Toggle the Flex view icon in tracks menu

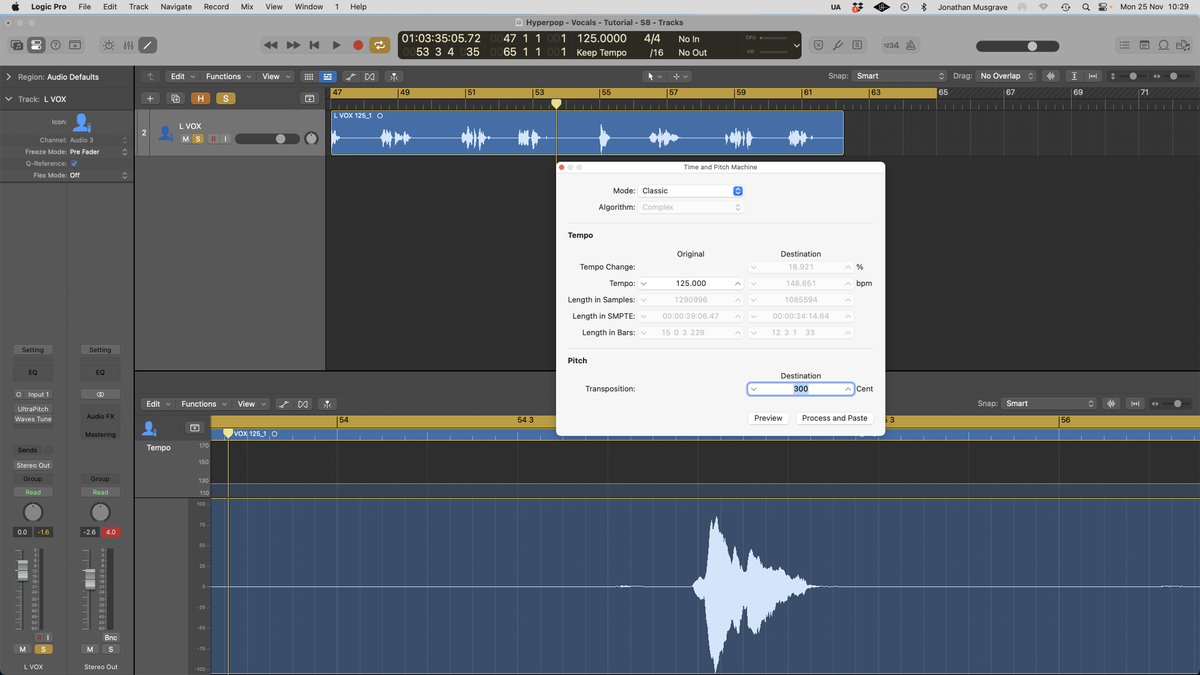click(x=370, y=76)
